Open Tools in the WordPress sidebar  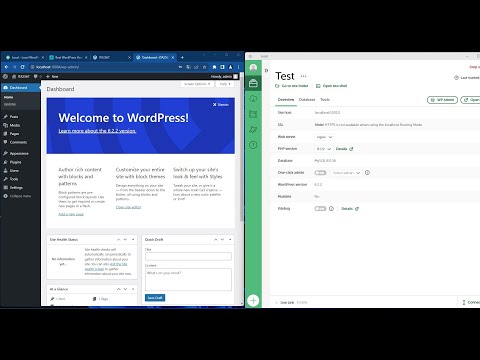point(14,179)
